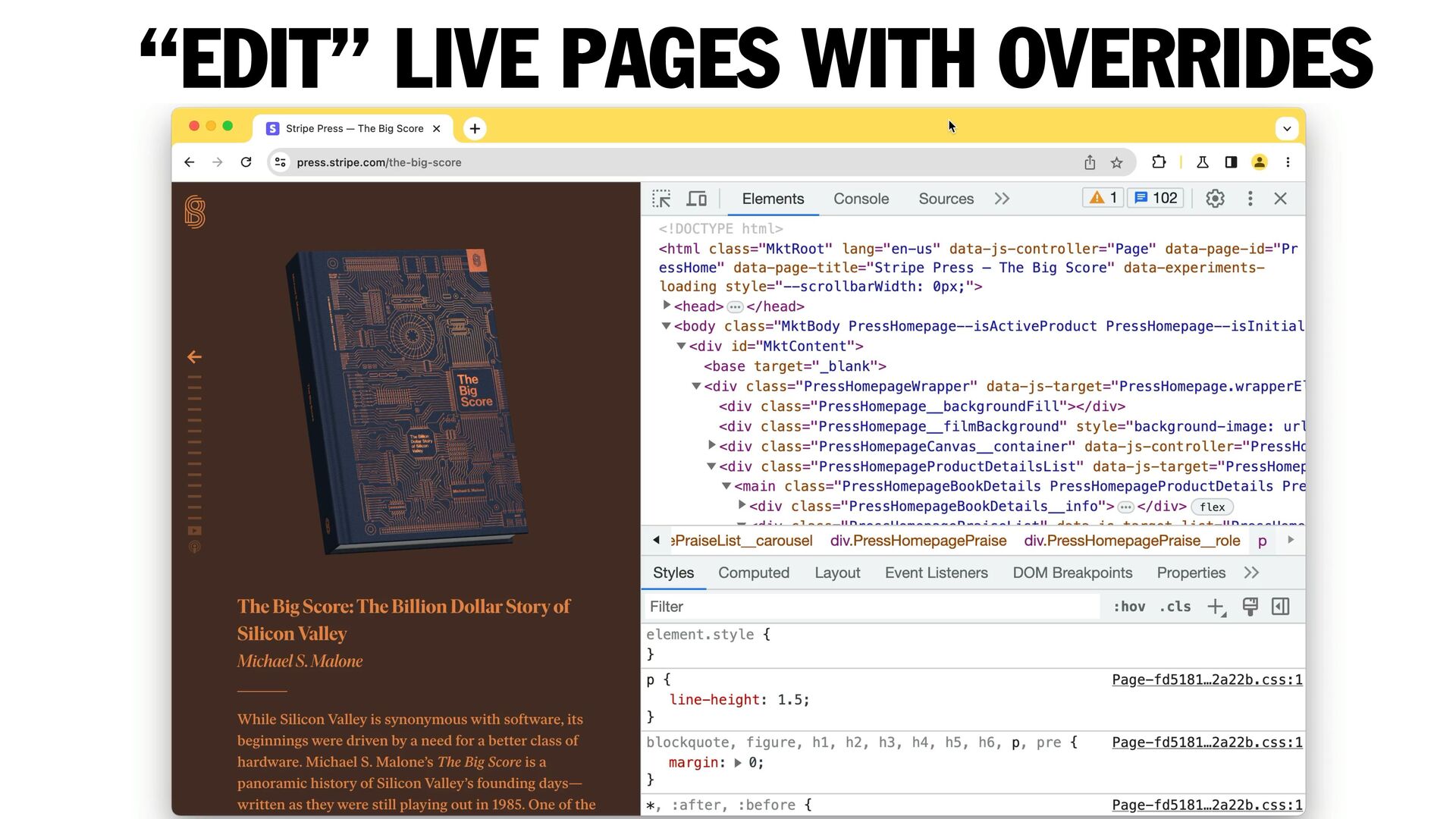The image size is (1456, 819).
Task: Activate the inspect element picker tool
Action: tap(661, 199)
